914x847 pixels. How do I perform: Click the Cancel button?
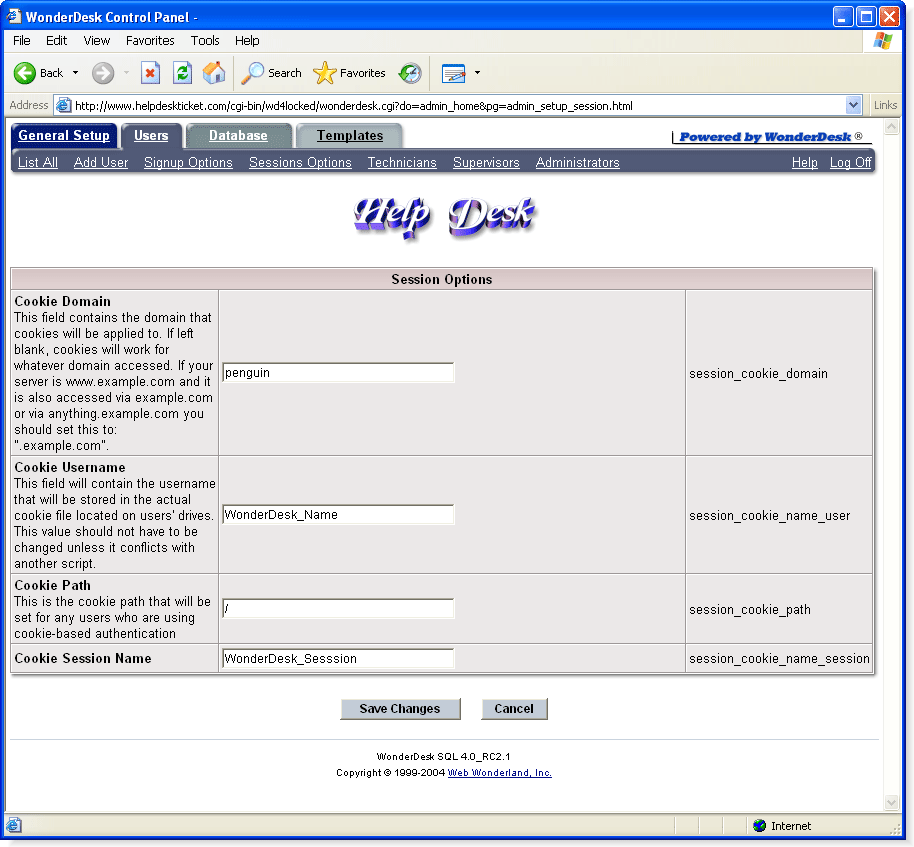pos(514,709)
